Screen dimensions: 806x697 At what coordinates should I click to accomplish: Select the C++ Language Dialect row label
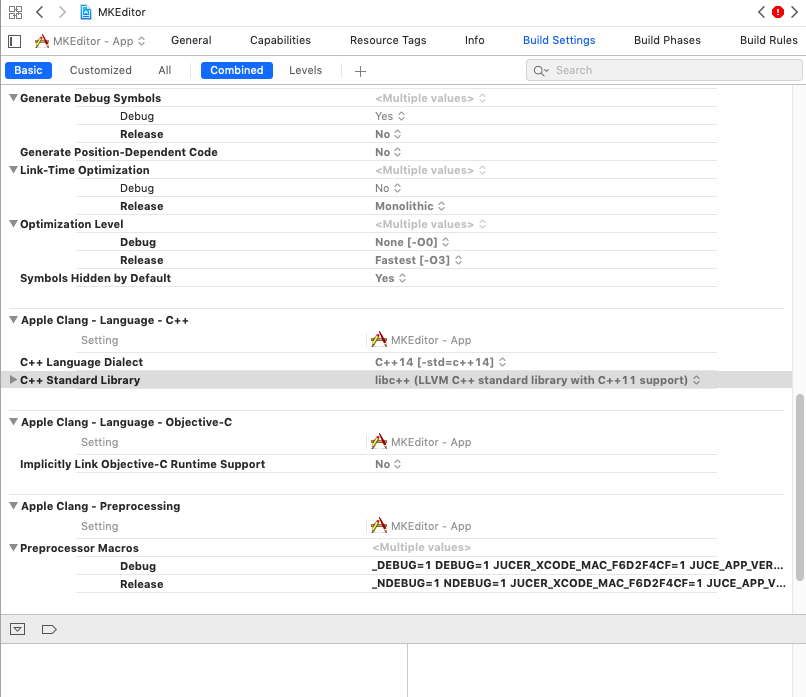pyautogui.click(x=81, y=362)
